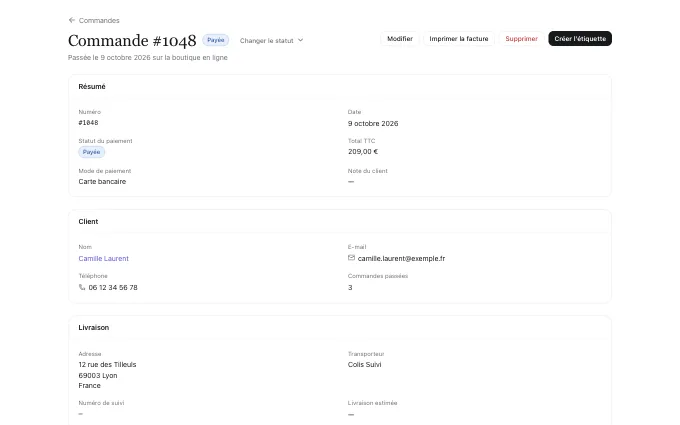Click the envelope icon next to email
Screen dimensions: 680x425
click(351, 258)
